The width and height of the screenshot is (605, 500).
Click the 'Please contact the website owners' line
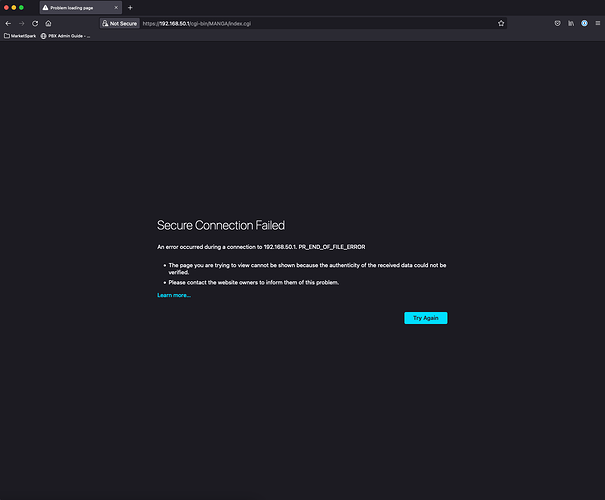253,282
